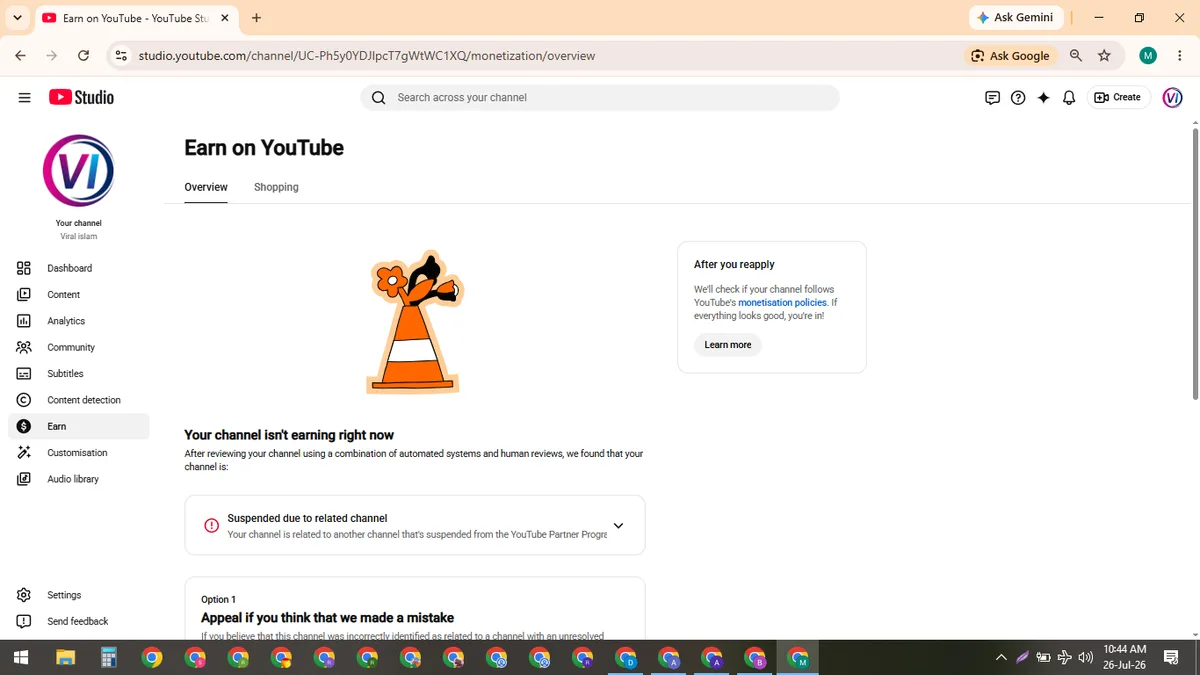Viewport: 1200px width, 675px height.
Task: Click the address bar URL
Action: [x=367, y=56]
